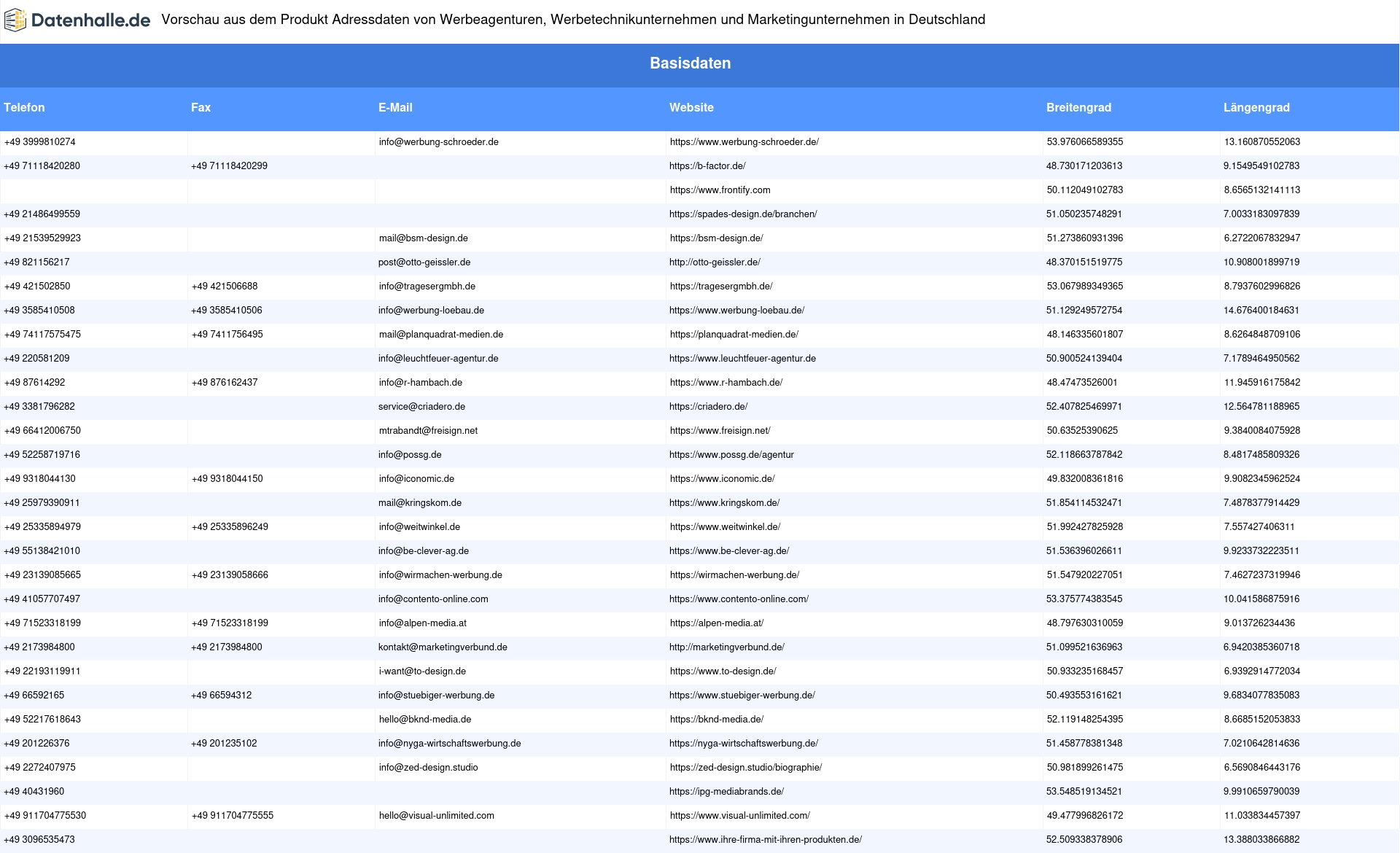Click fax number +49 3585410506
Image resolution: width=1400 pixels, height=853 pixels.
(x=227, y=311)
